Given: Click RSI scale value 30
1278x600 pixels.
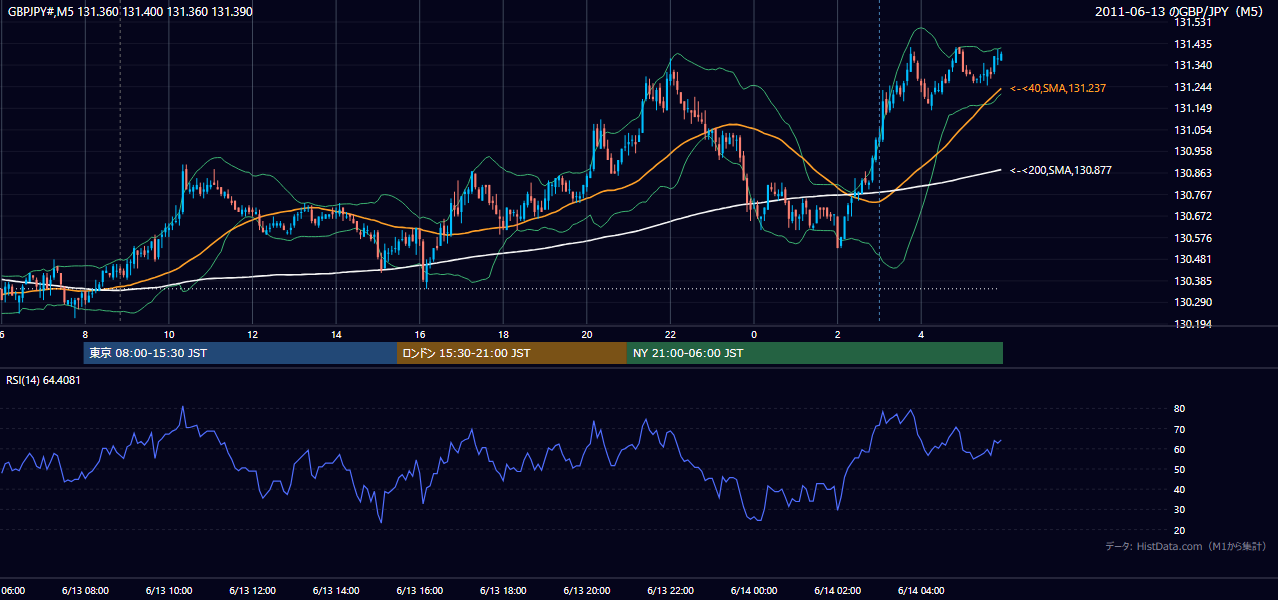Looking at the screenshot, I should click(x=1179, y=510).
